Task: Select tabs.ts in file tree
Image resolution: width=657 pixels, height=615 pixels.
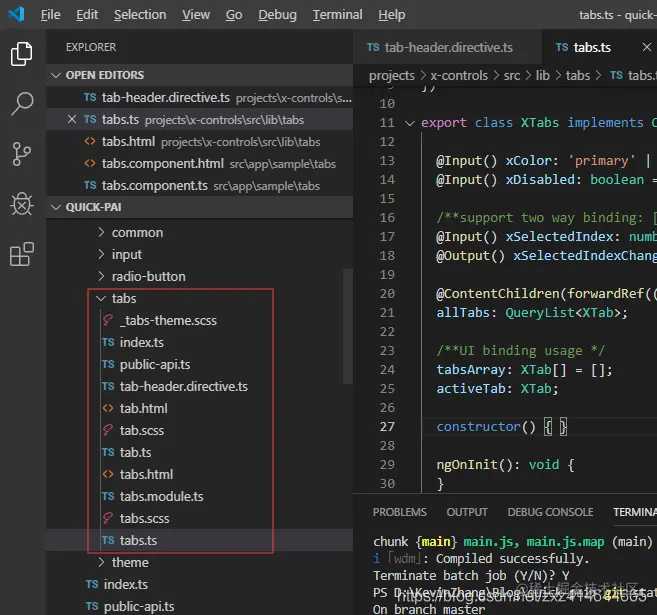Action: (x=199, y=540)
